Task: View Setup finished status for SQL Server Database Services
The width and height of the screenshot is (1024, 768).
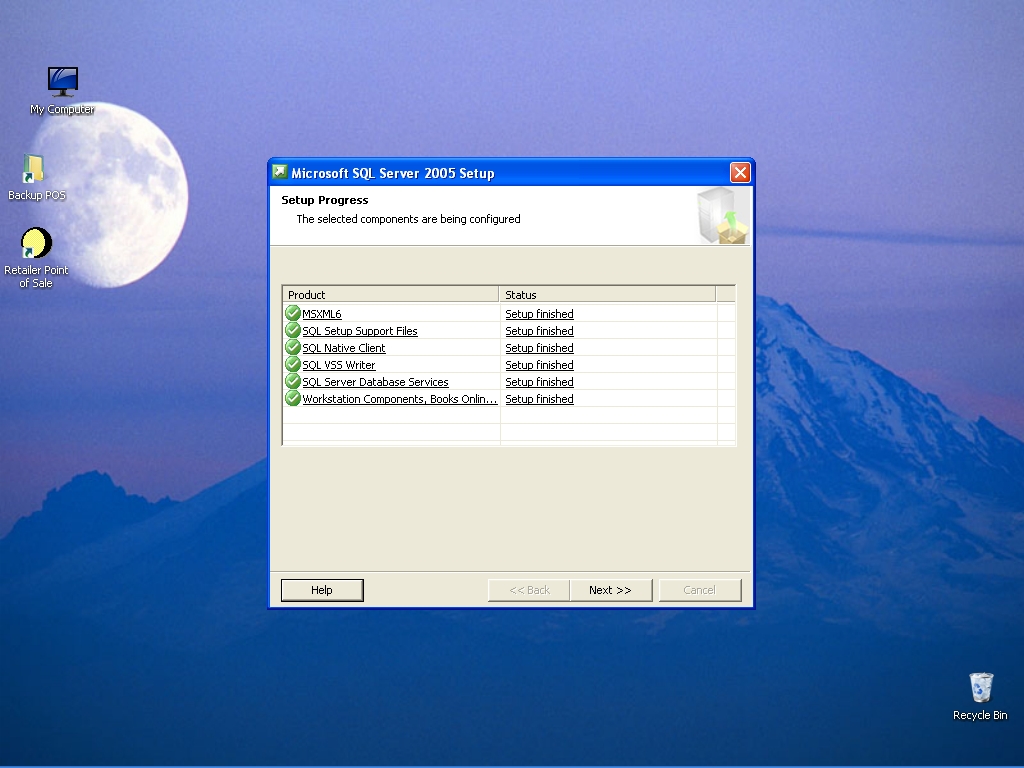Action: click(539, 382)
